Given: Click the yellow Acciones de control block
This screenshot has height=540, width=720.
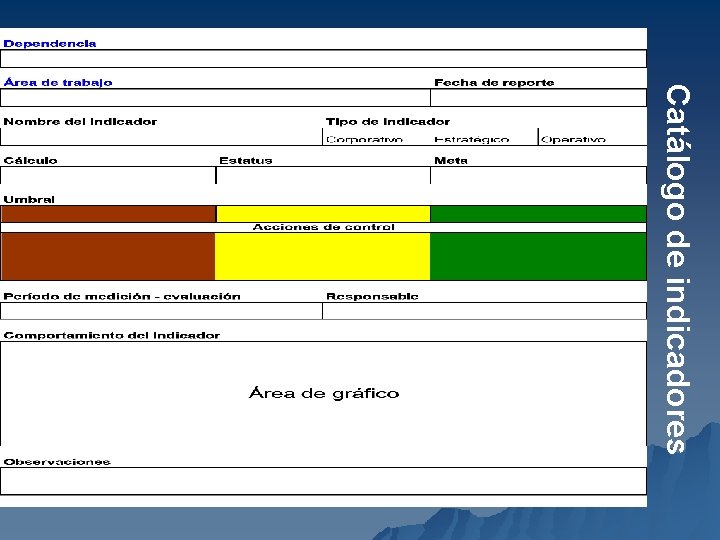Looking at the screenshot, I should pyautogui.click(x=322, y=256).
